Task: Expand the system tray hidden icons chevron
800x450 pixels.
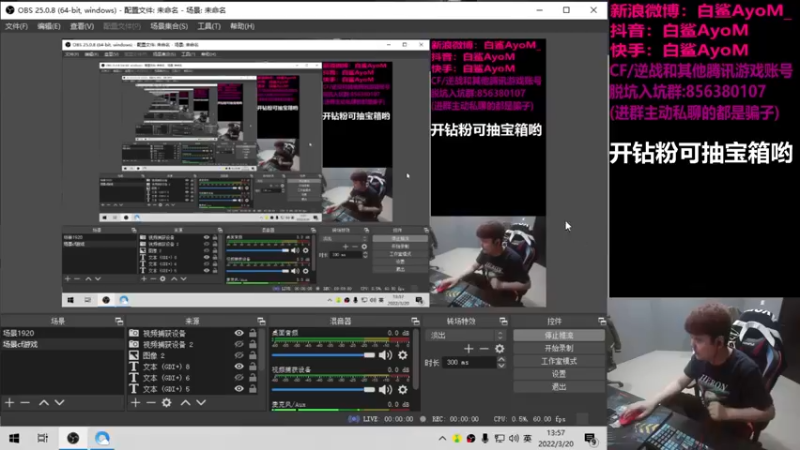Action: (442, 438)
